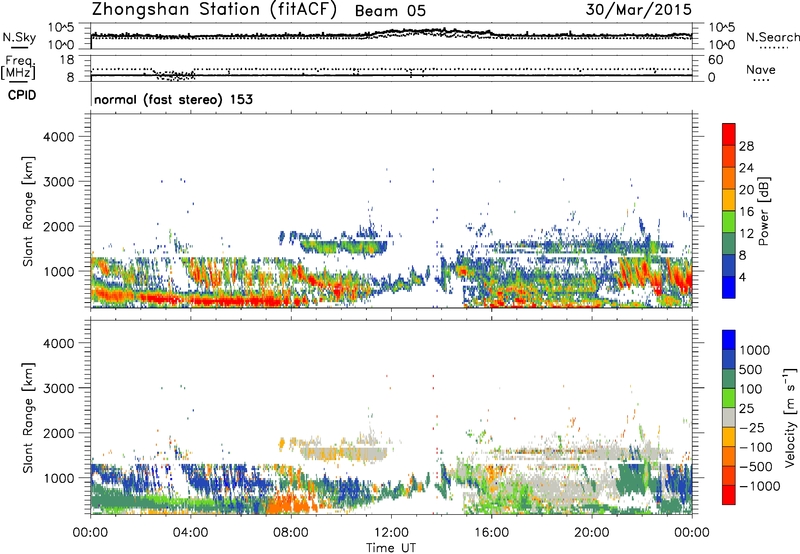Click the CPID label
Viewport: 800px width, 554px height.
click(22, 95)
